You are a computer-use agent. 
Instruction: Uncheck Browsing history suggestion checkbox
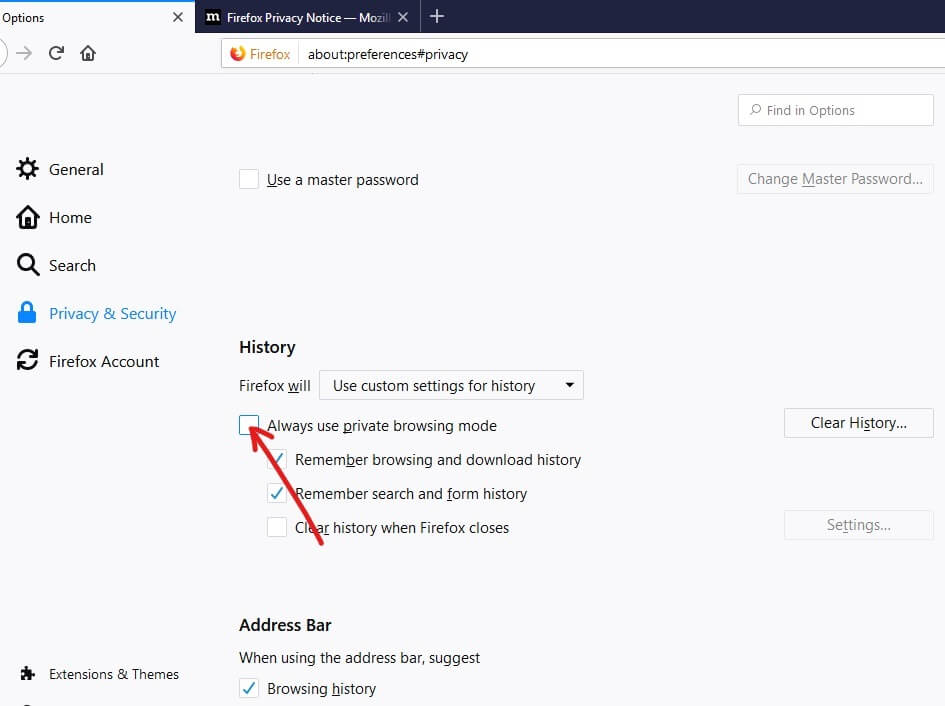point(249,688)
